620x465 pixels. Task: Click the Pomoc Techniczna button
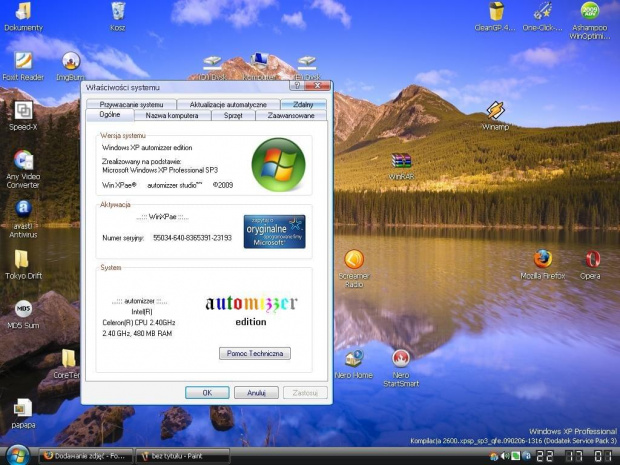tap(255, 353)
